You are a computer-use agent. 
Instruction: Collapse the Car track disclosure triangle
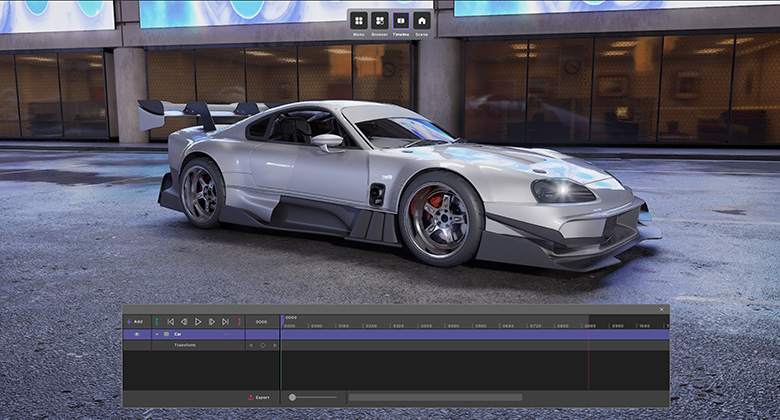(156, 334)
